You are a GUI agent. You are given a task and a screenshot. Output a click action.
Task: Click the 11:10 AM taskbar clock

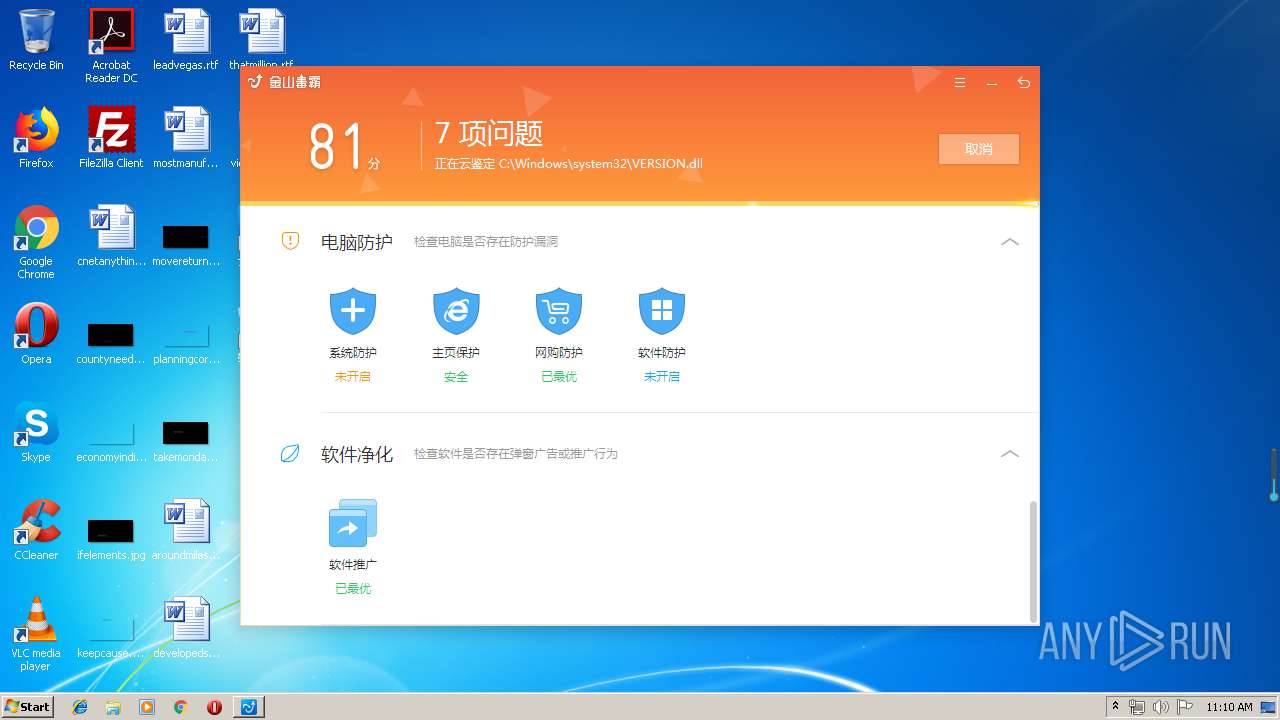coord(1230,707)
